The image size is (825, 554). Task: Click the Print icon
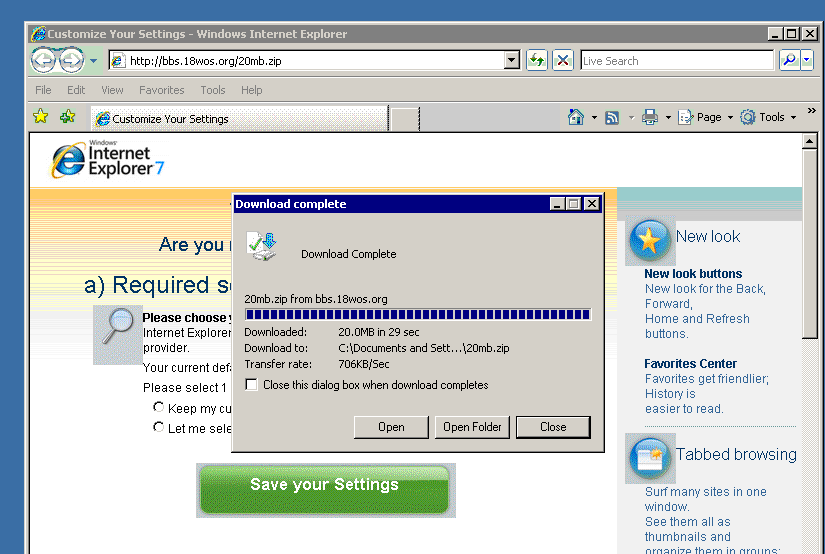point(650,117)
